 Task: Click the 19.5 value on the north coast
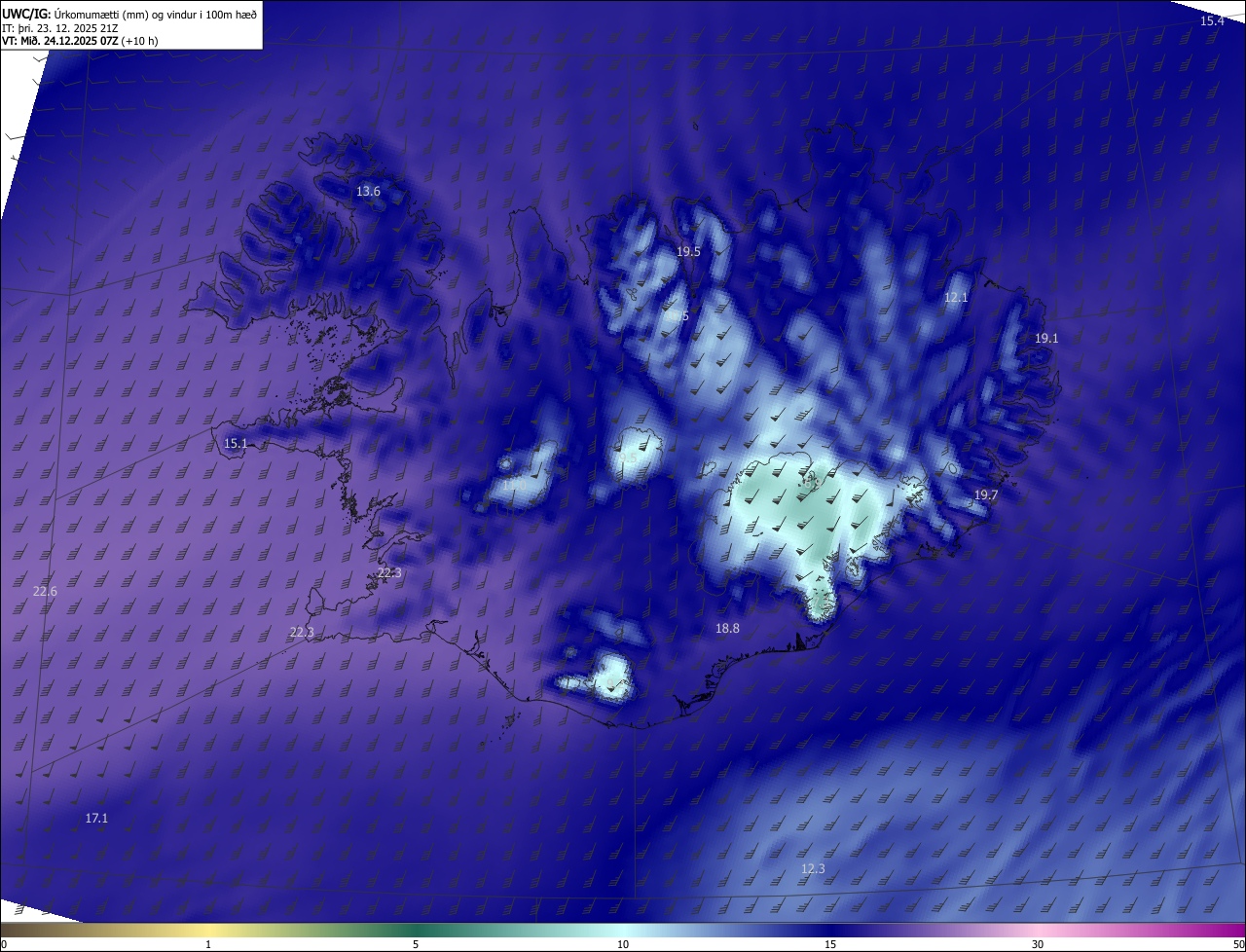click(x=688, y=251)
